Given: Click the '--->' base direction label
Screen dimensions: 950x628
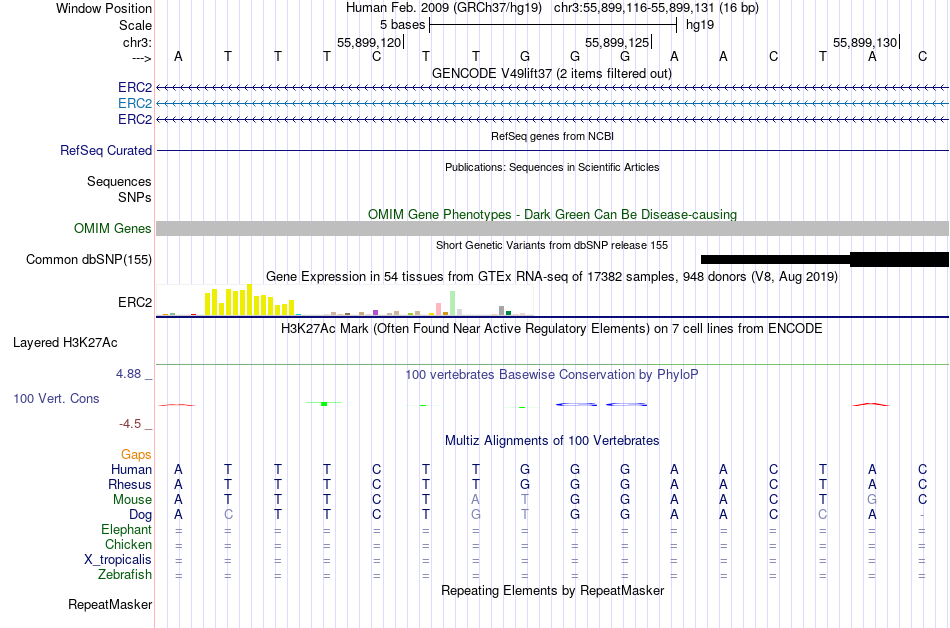Looking at the screenshot, I should [141, 58].
